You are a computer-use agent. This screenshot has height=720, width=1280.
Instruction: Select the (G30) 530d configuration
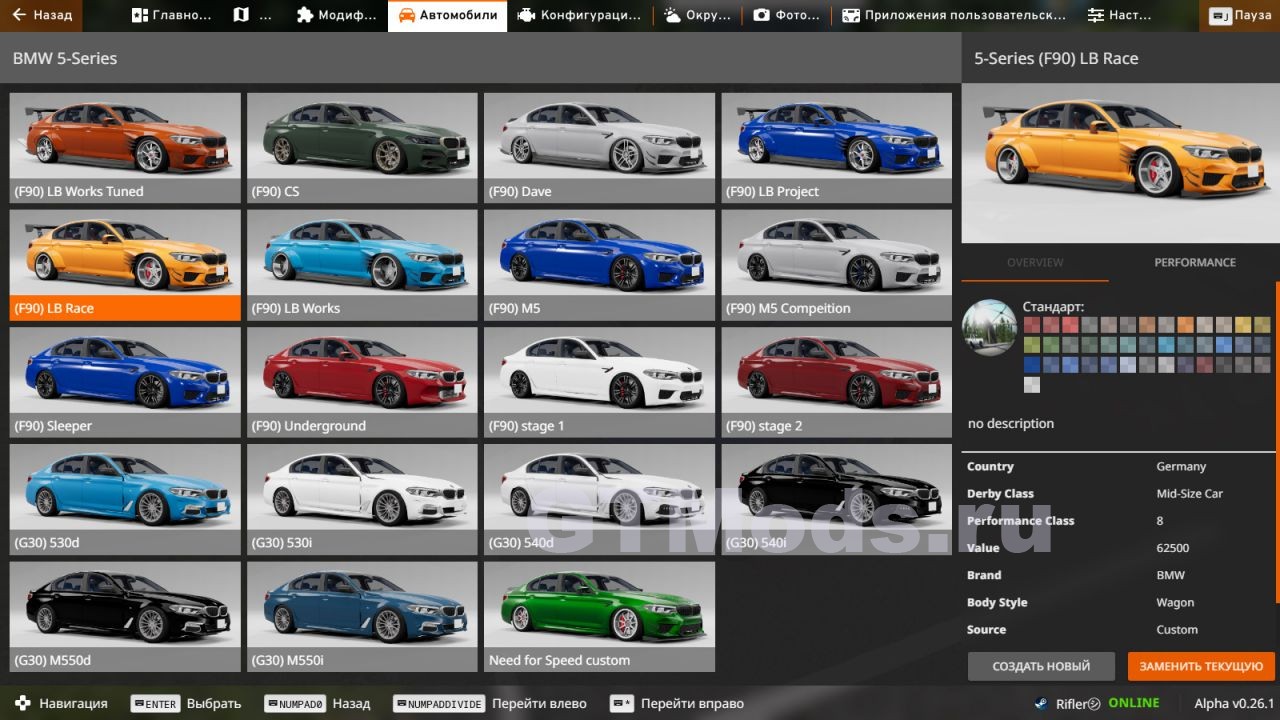click(125, 500)
